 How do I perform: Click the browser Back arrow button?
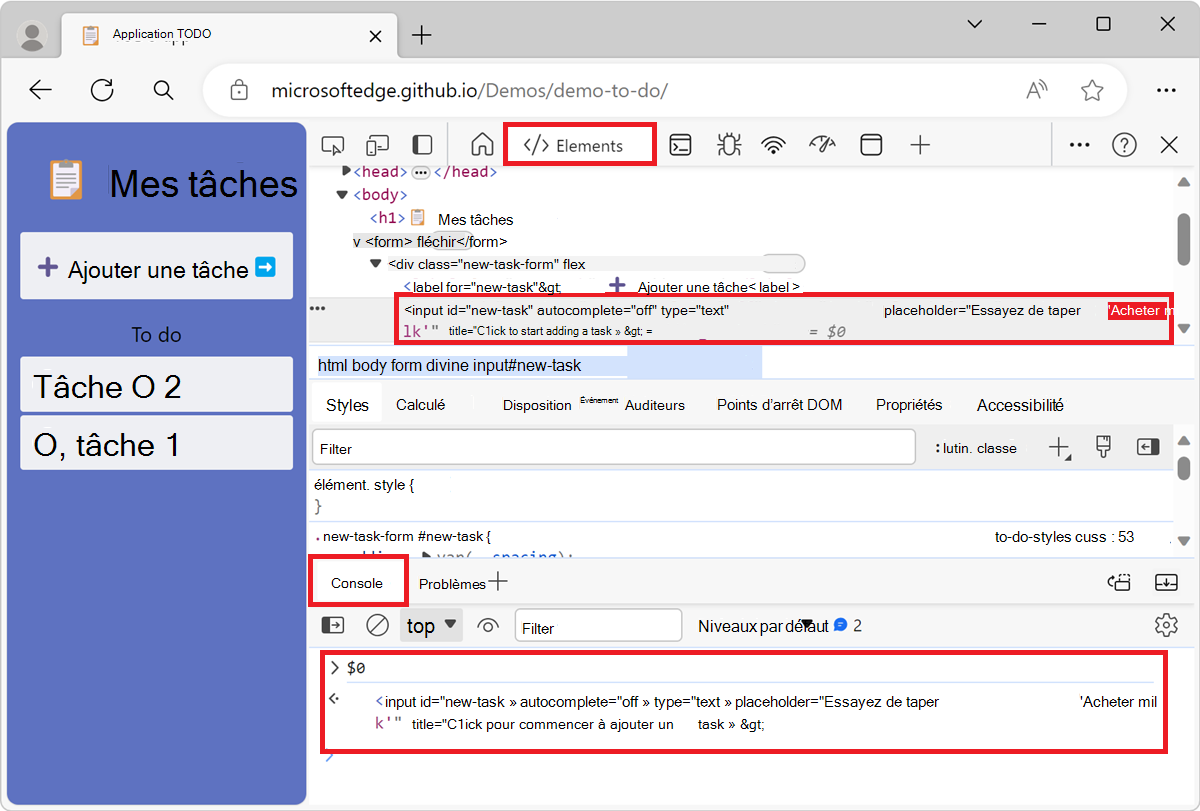40,90
